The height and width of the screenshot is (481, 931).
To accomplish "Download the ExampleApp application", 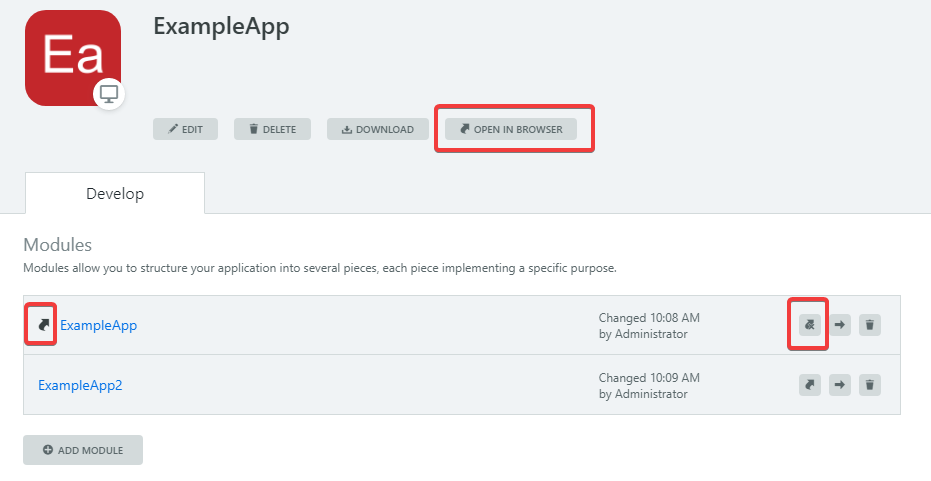I will coord(378,129).
